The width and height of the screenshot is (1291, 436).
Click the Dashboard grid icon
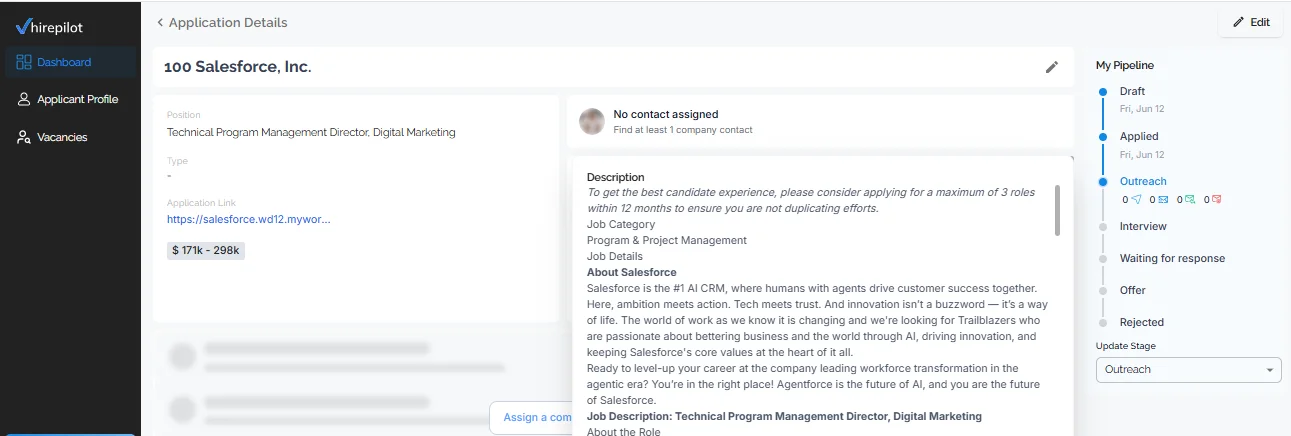[24, 62]
